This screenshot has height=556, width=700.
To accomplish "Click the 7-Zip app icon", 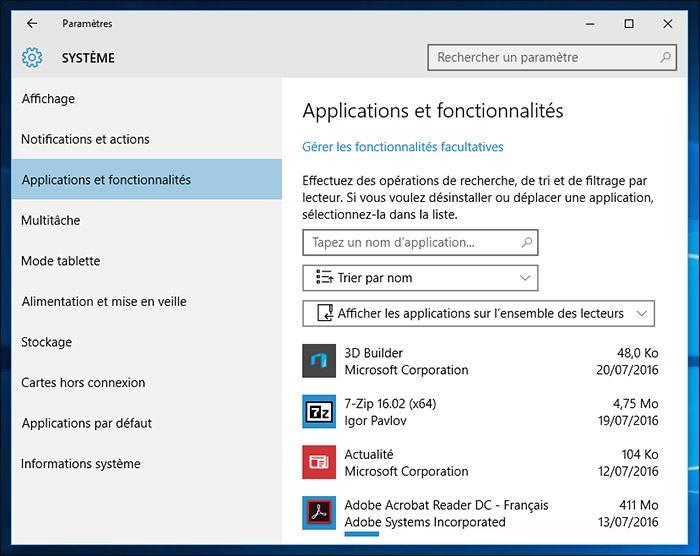I will (319, 411).
